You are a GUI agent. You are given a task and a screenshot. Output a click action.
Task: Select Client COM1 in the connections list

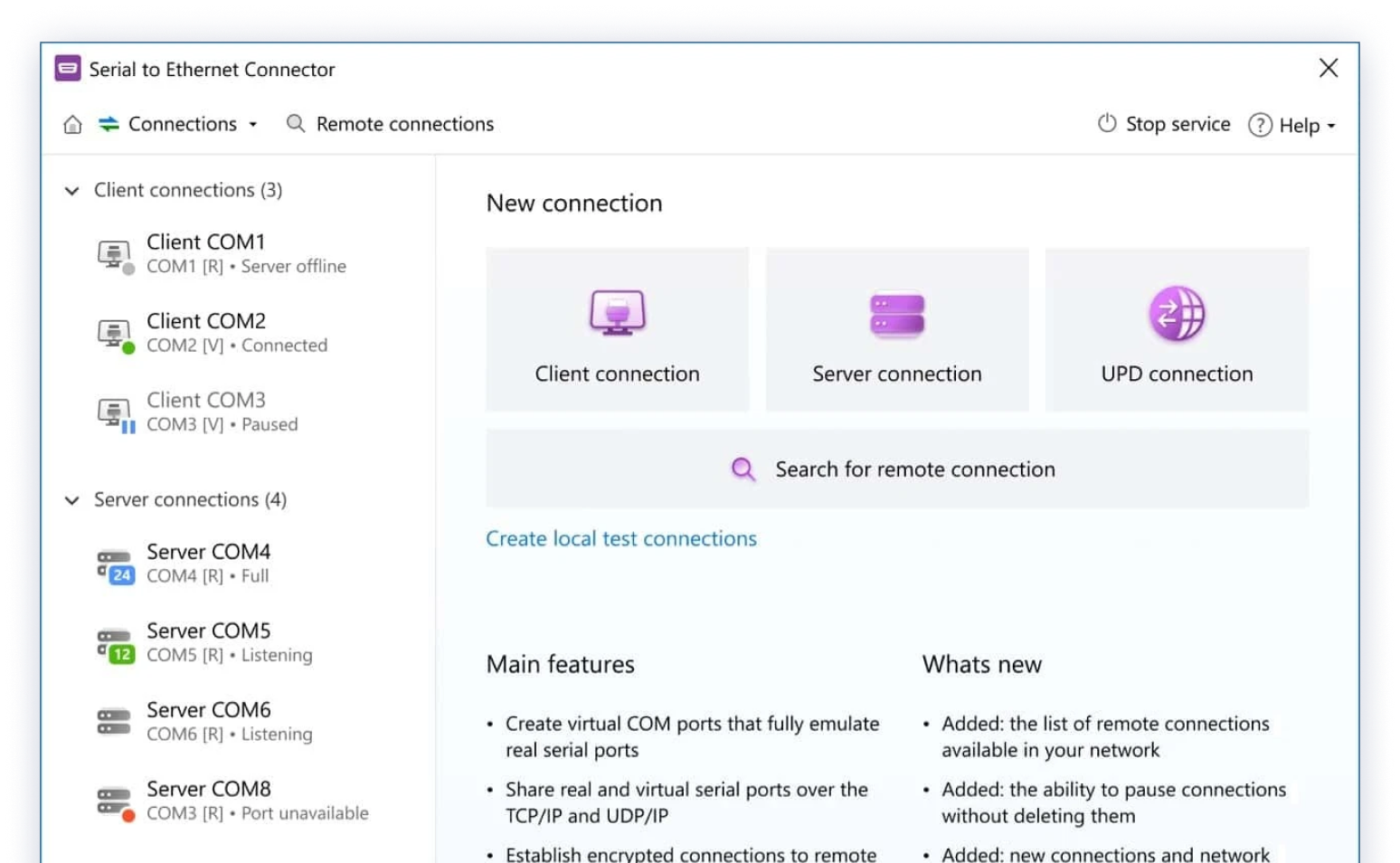[206, 253]
